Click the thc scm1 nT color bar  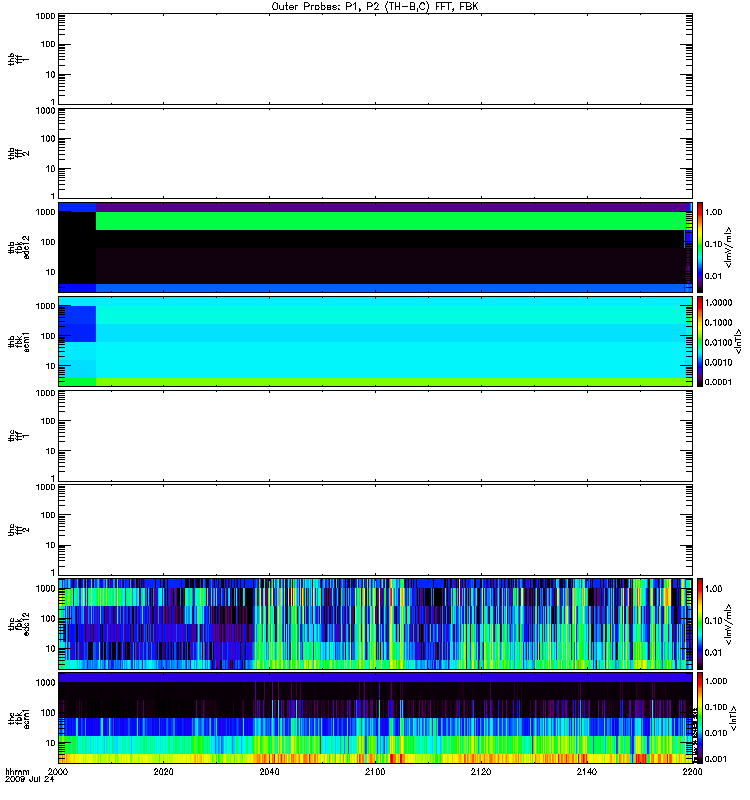pos(700,718)
